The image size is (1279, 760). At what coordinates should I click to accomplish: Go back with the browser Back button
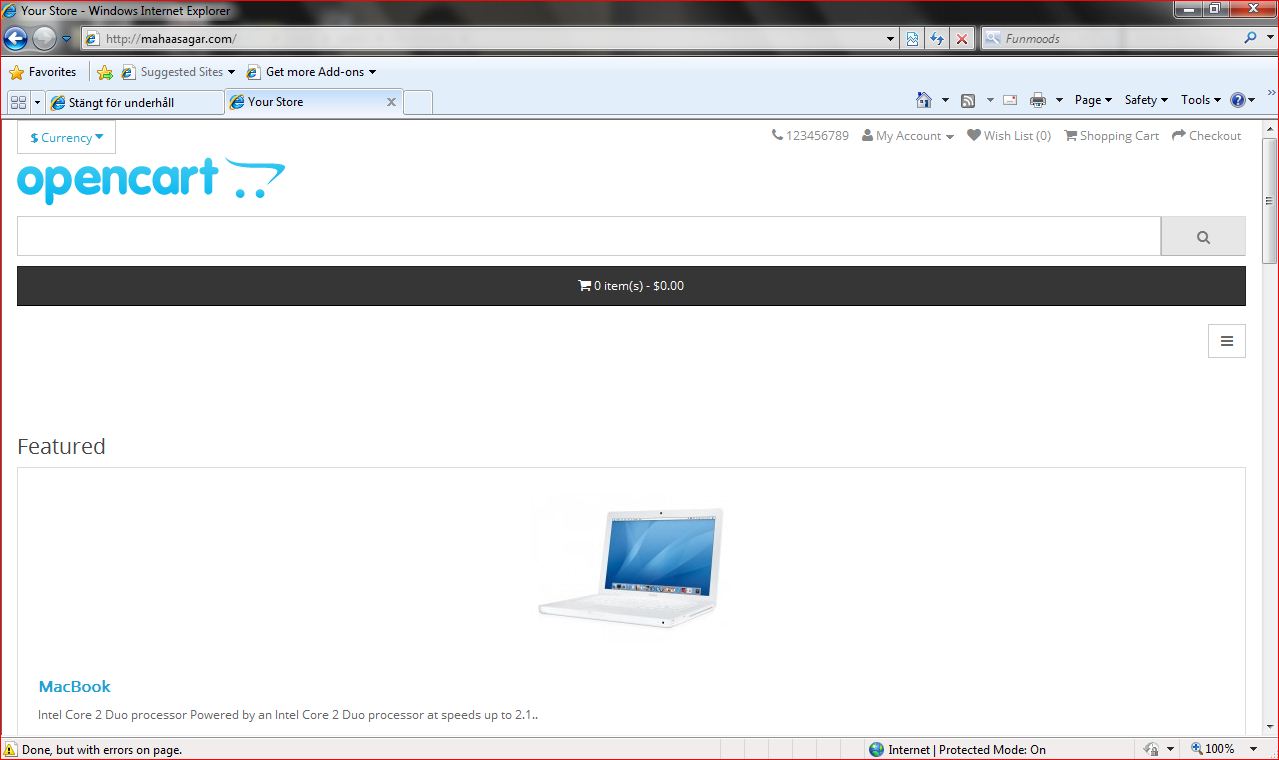click(15, 39)
